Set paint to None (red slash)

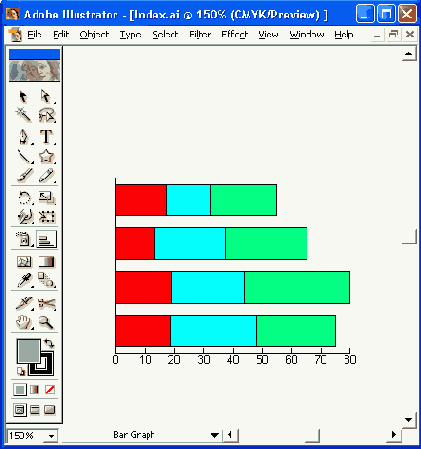click(x=50, y=389)
